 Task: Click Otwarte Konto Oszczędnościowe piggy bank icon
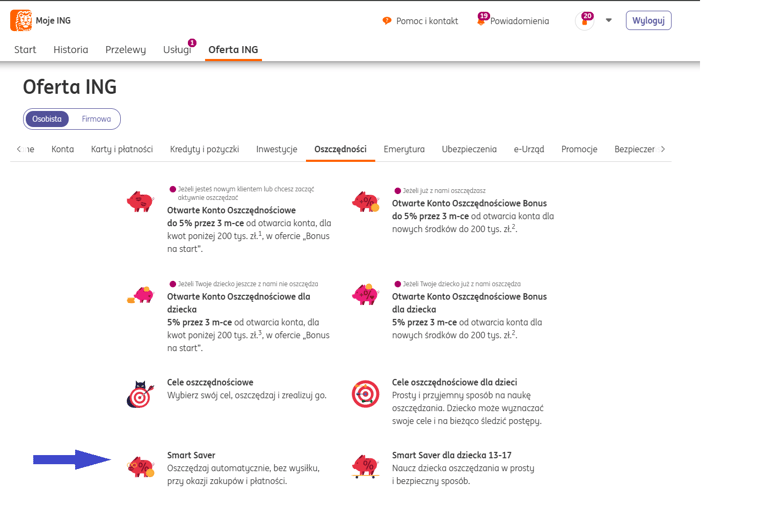point(140,202)
